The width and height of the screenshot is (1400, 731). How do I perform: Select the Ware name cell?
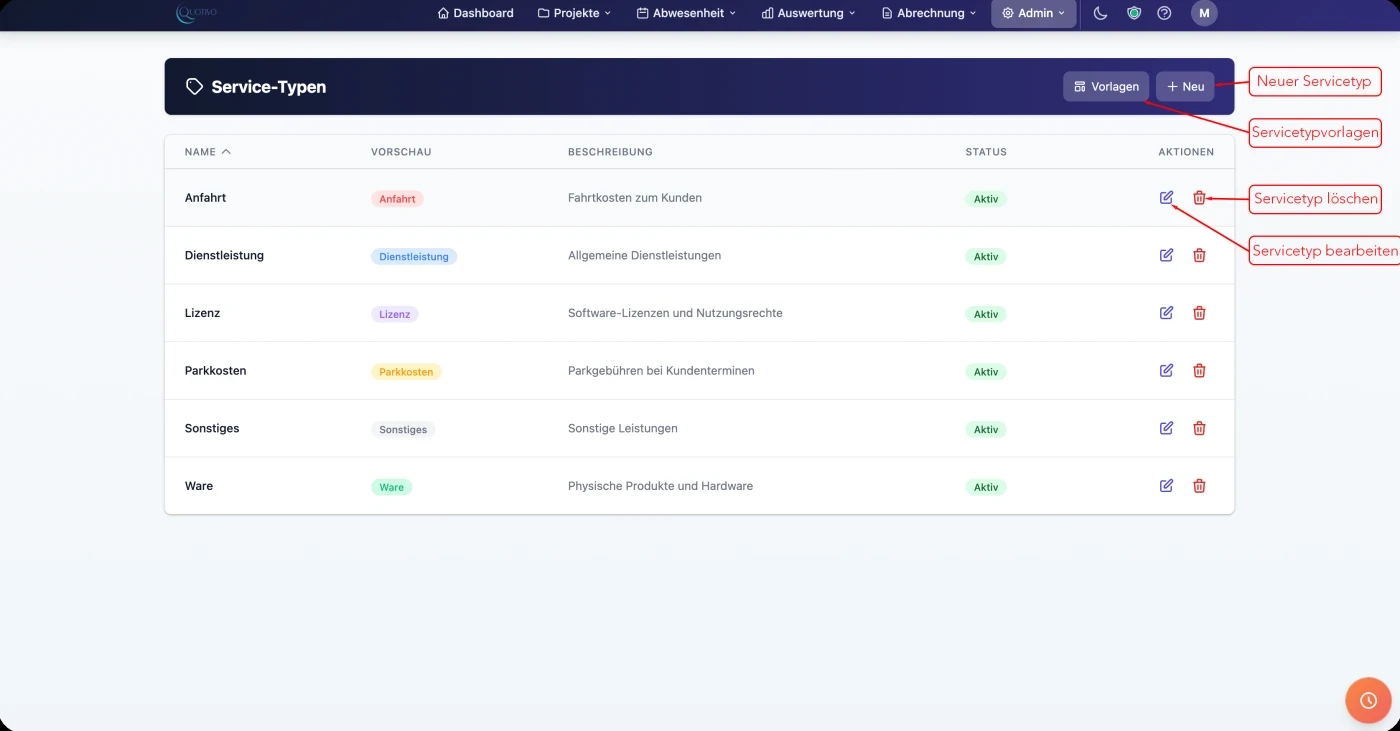point(199,486)
